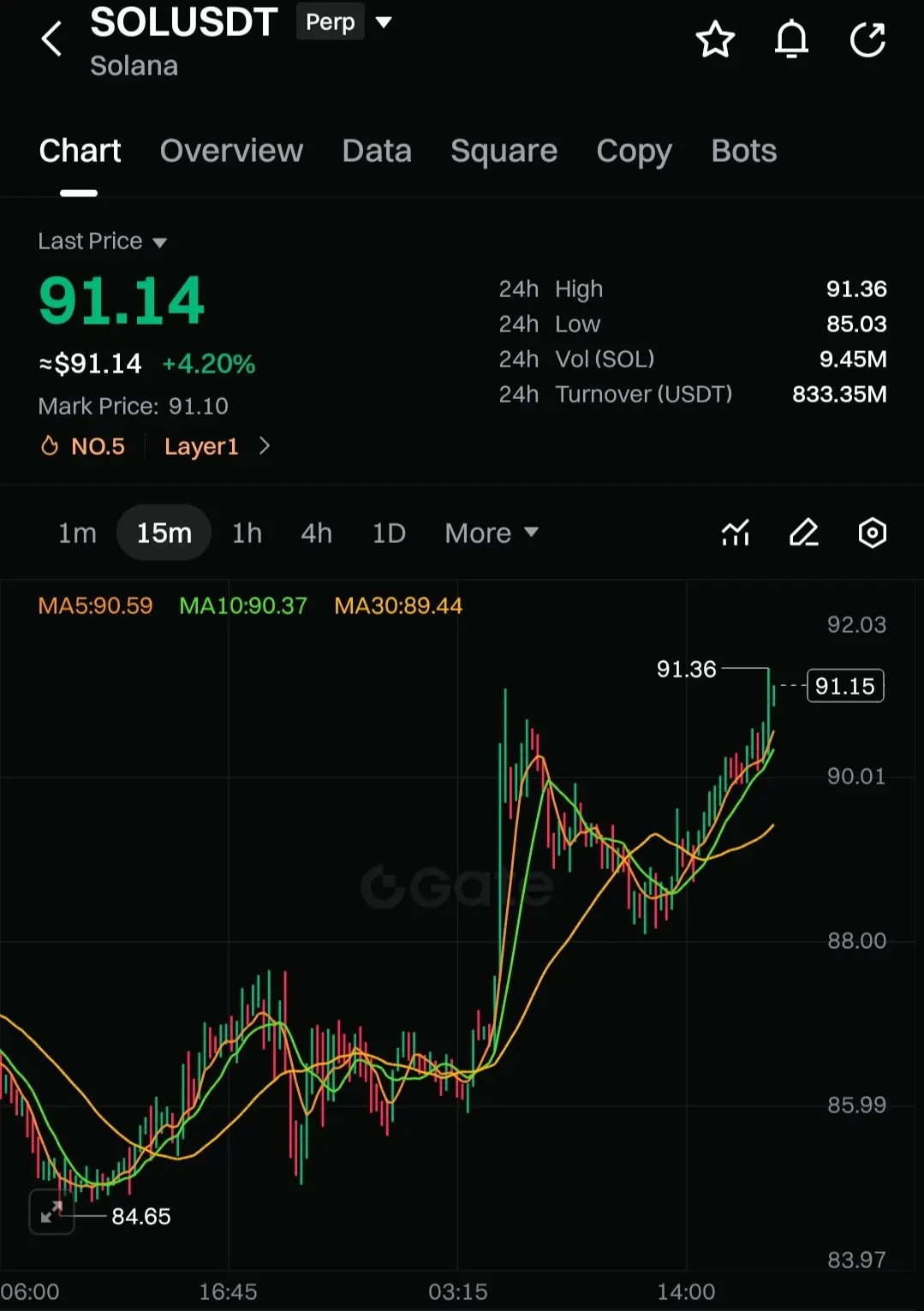This screenshot has height=1311, width=924.
Task: Open the Square tab
Action: click(504, 152)
